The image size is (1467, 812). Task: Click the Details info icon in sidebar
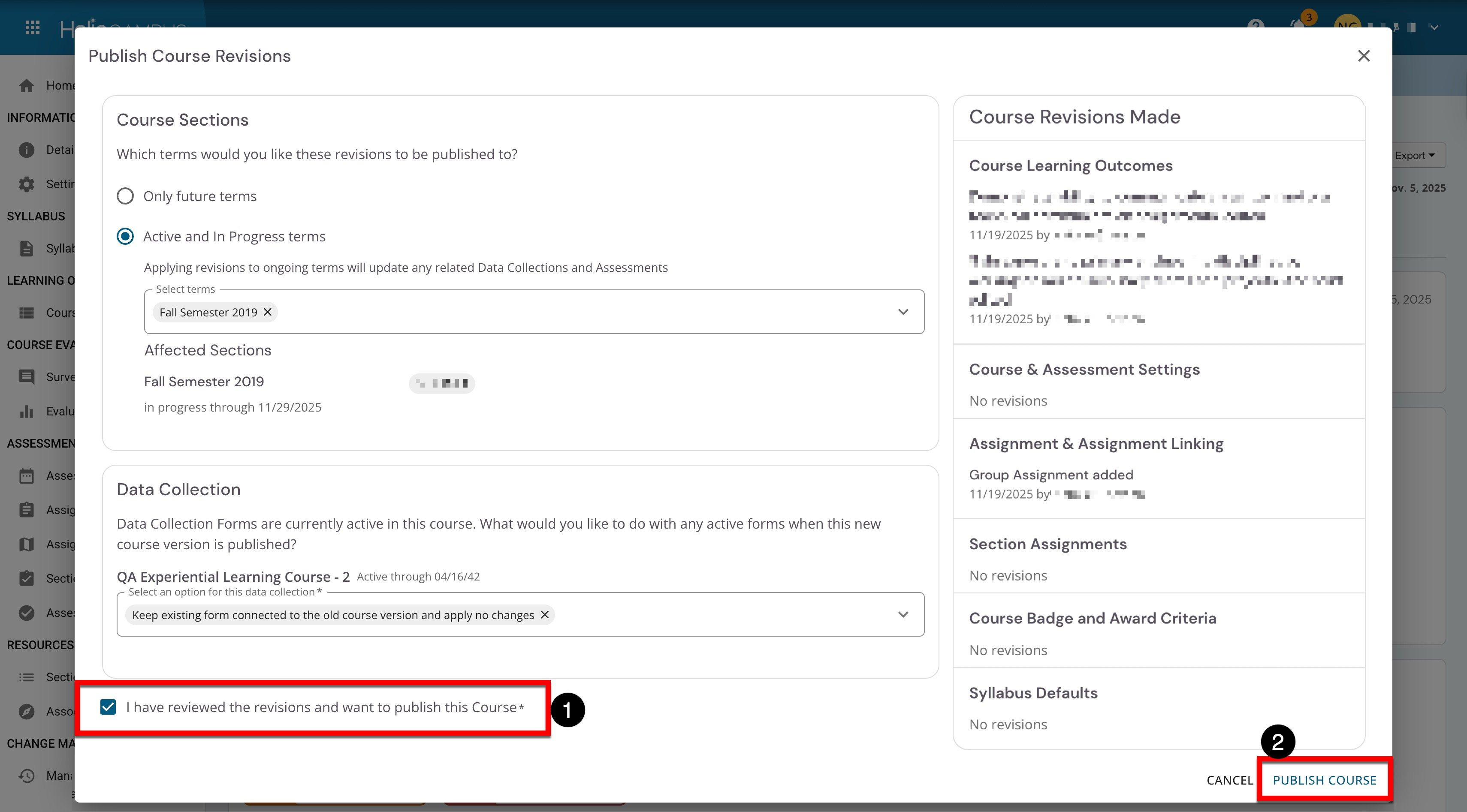click(26, 150)
